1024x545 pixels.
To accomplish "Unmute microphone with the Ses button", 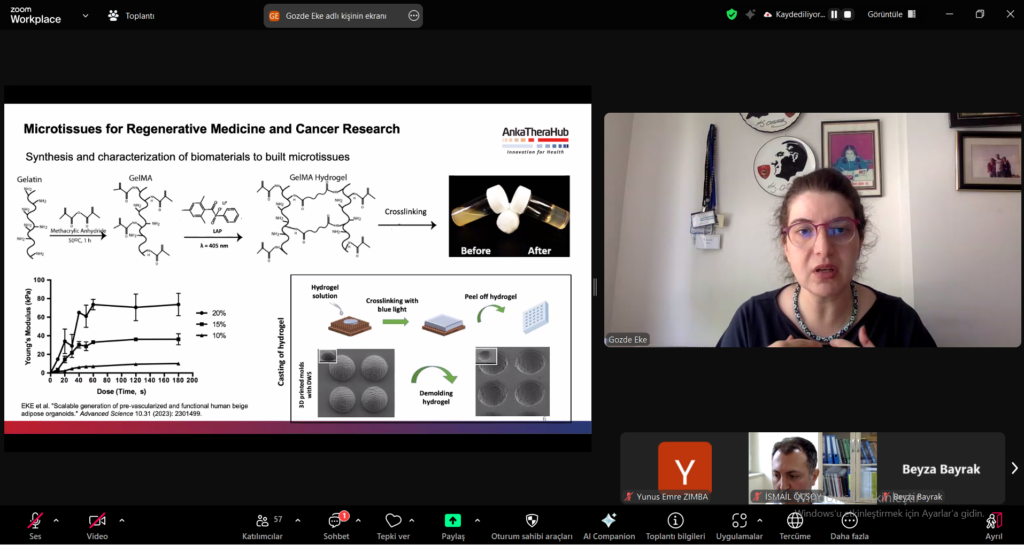I will pos(35,525).
